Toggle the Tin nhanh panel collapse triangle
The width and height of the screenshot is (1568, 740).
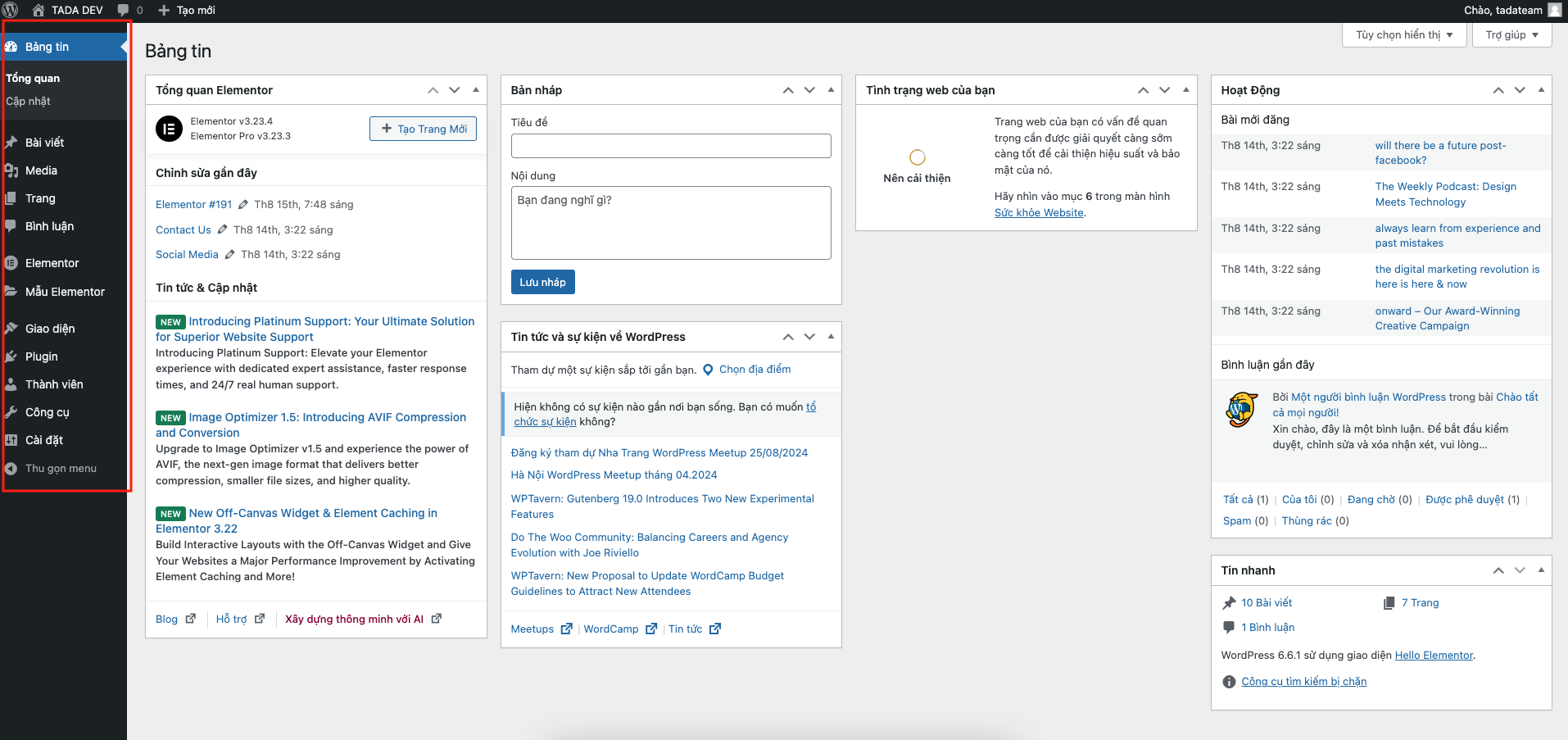click(x=1541, y=570)
